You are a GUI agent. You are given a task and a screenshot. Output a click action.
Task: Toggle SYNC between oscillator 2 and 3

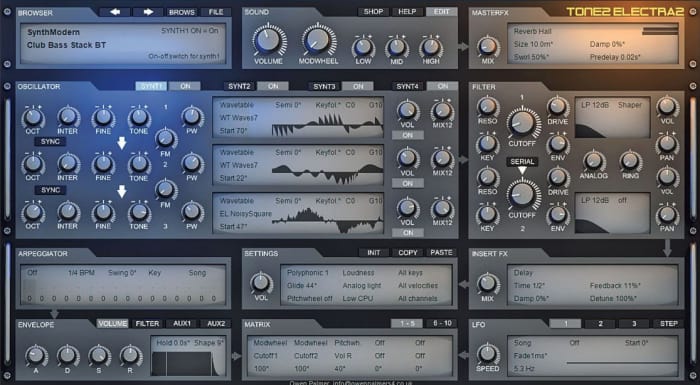[50, 190]
